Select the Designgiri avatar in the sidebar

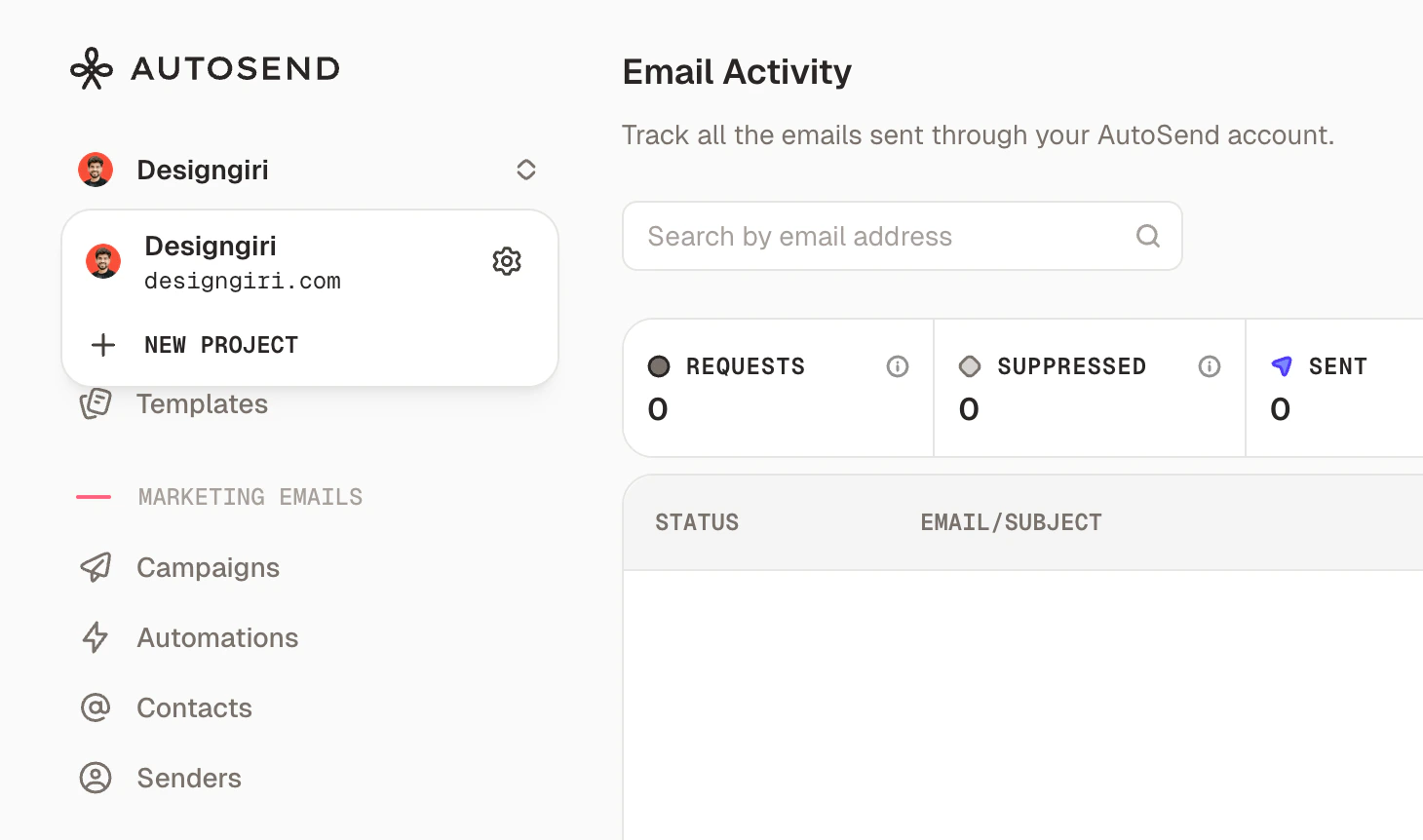(x=96, y=169)
